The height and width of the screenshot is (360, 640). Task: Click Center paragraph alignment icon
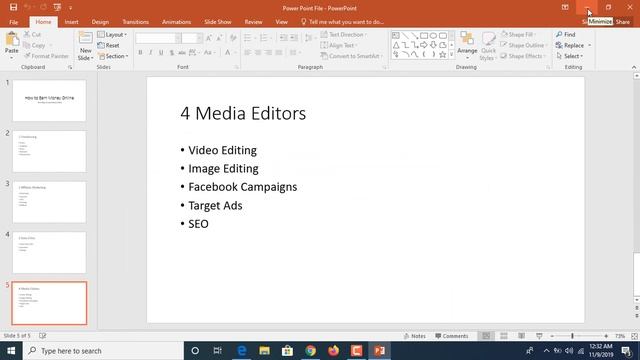(x=258, y=52)
